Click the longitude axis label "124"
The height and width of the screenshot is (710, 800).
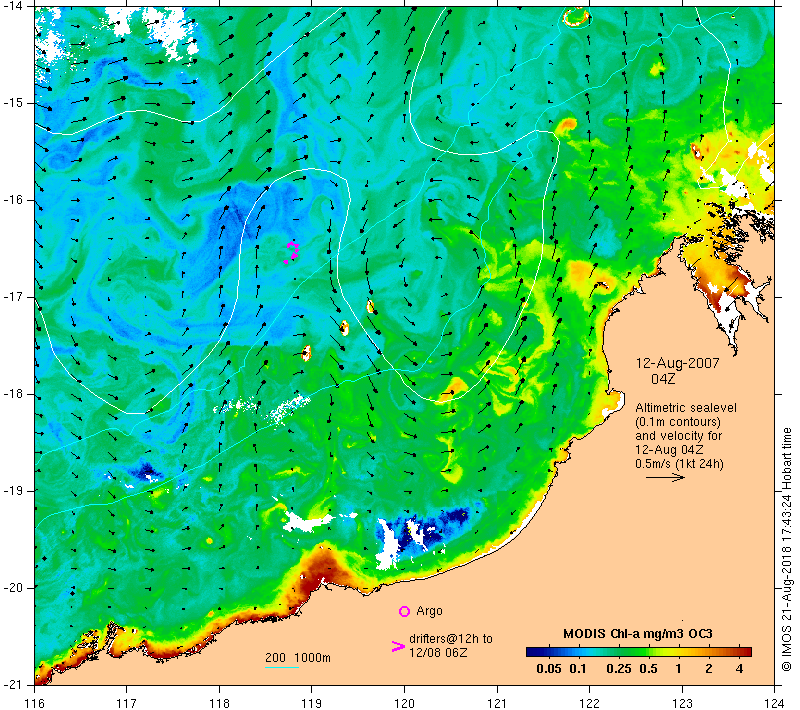click(774, 703)
